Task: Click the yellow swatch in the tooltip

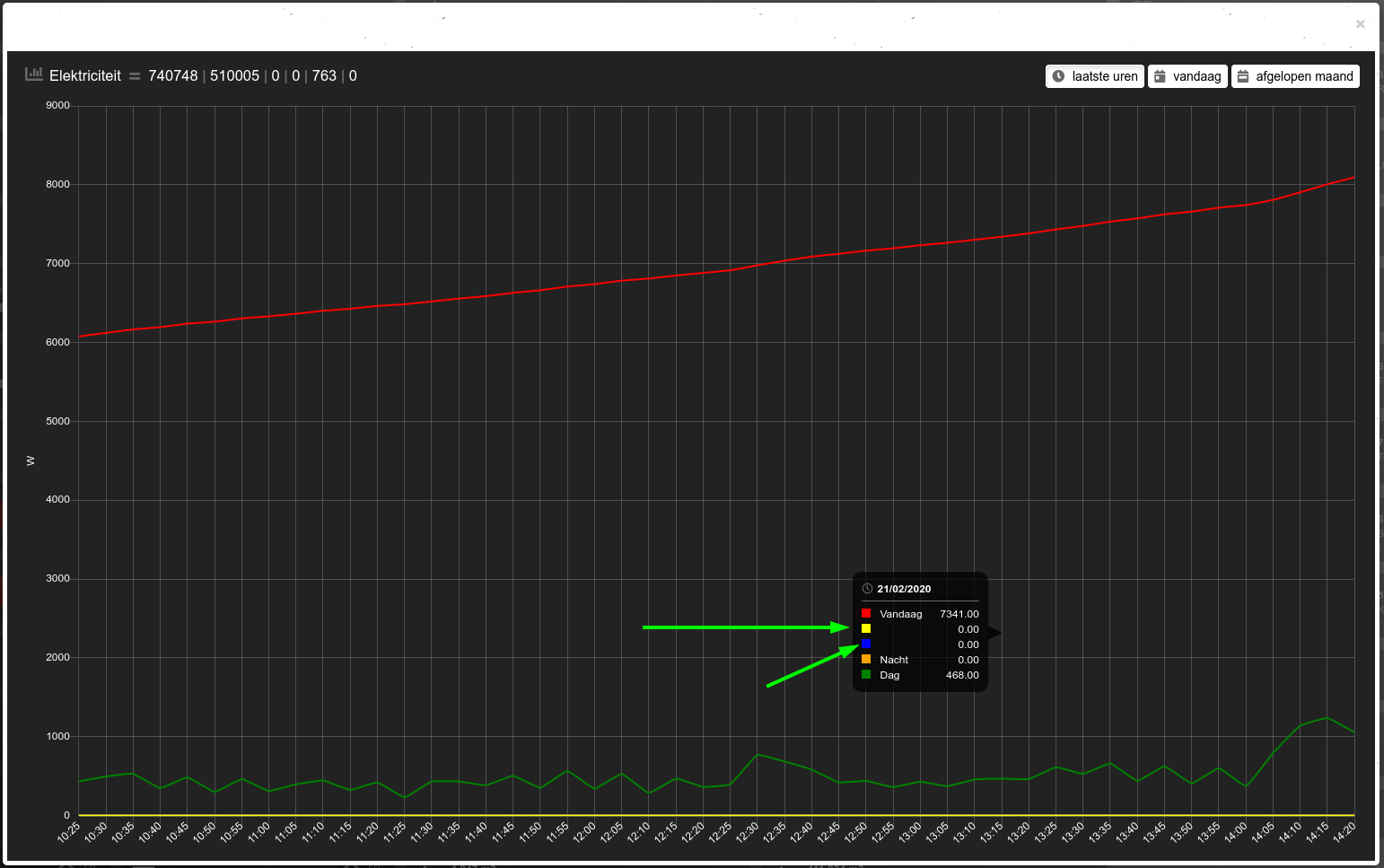Action: point(866,628)
